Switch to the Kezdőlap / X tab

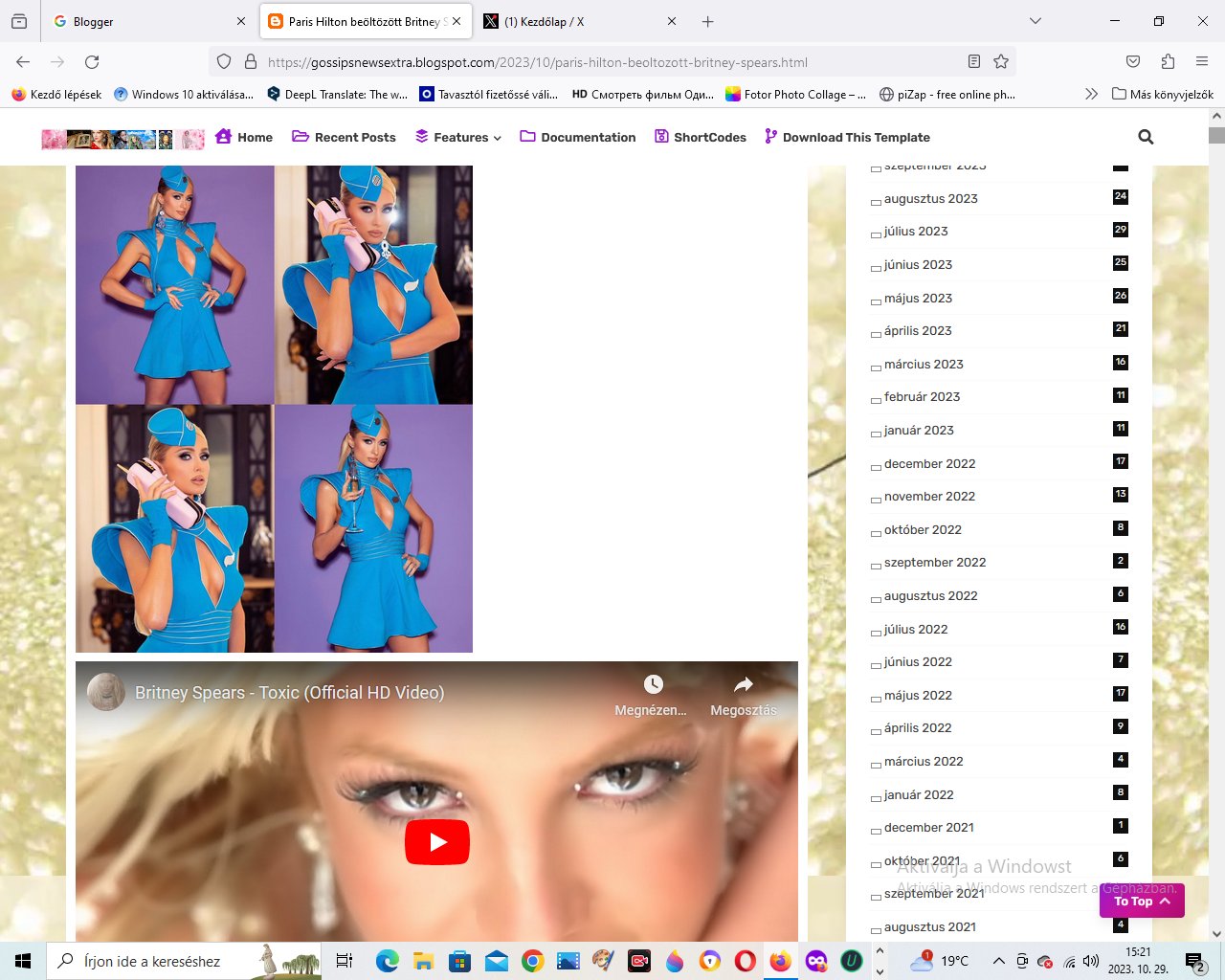pyautogui.click(x=574, y=21)
